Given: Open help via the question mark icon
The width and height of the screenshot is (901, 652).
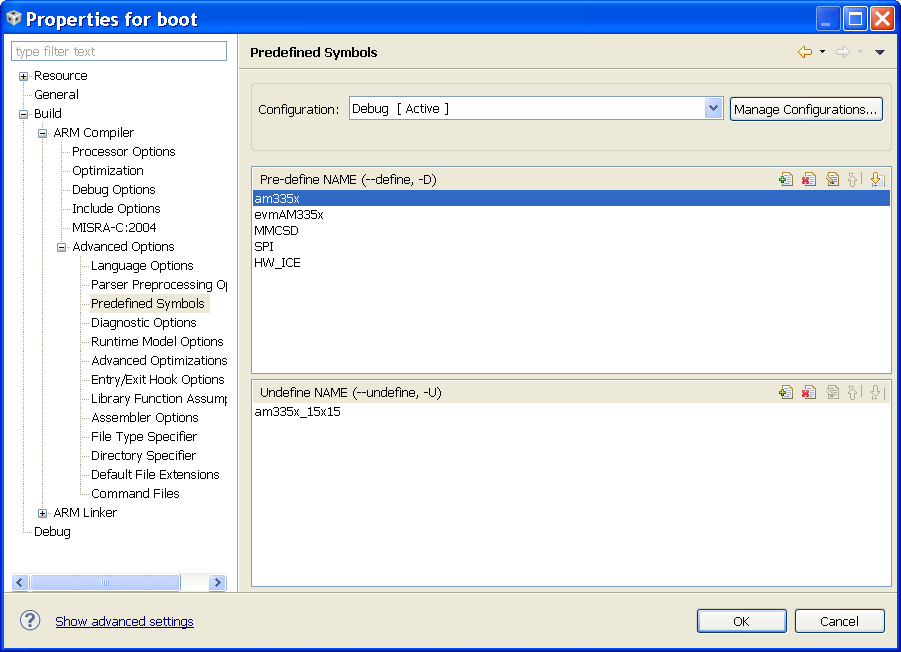Looking at the screenshot, I should point(30,621).
